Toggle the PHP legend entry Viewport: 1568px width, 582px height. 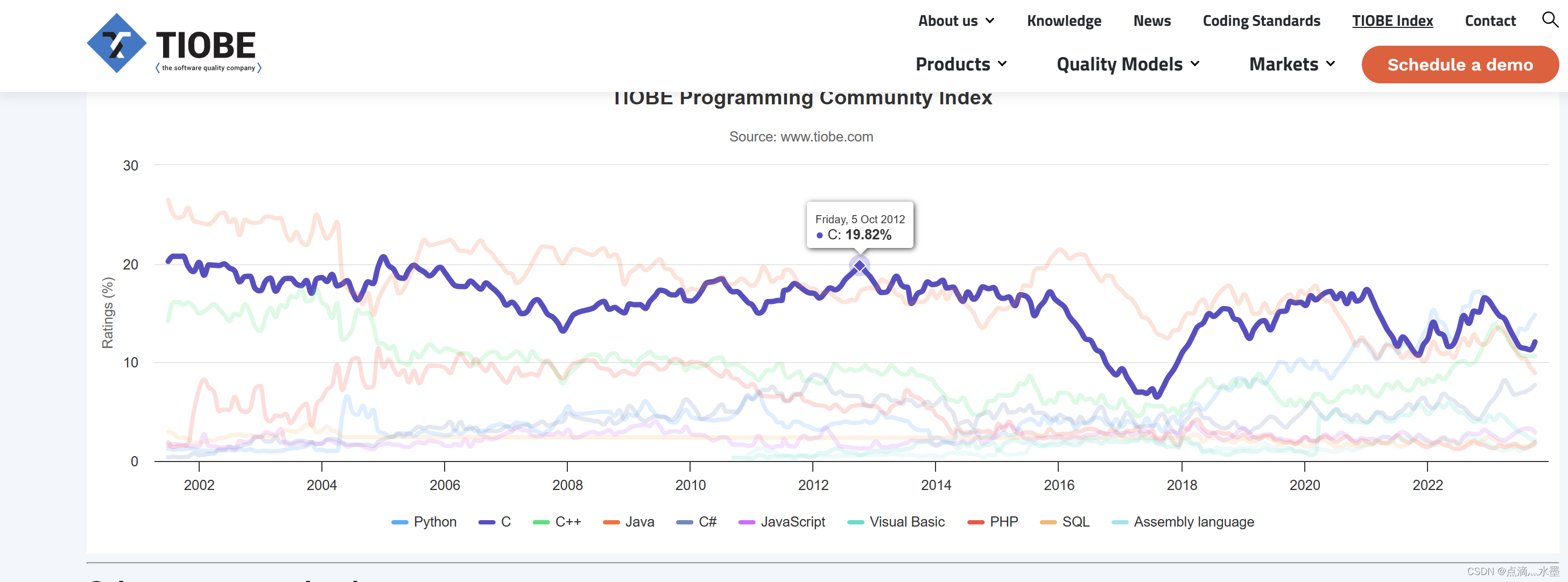993,522
